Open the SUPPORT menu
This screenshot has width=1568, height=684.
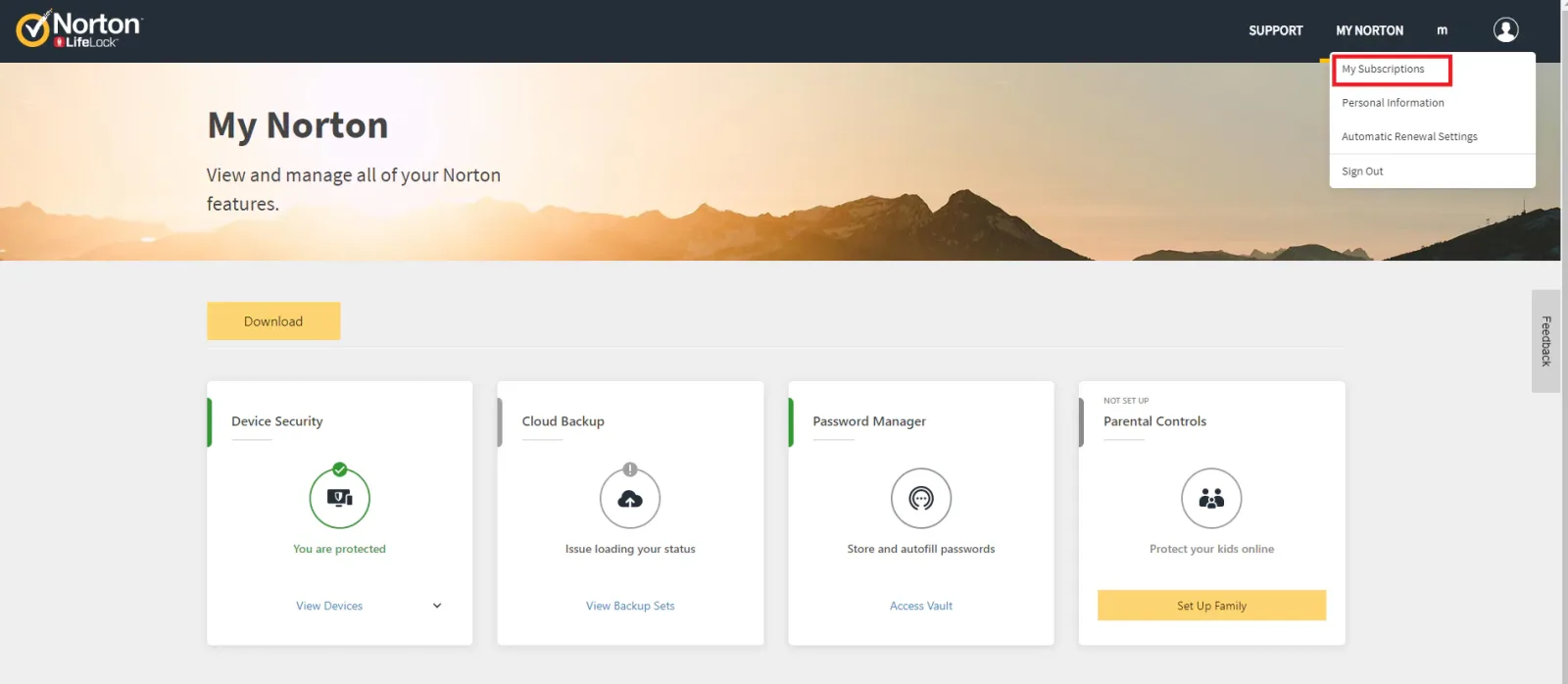click(1276, 30)
